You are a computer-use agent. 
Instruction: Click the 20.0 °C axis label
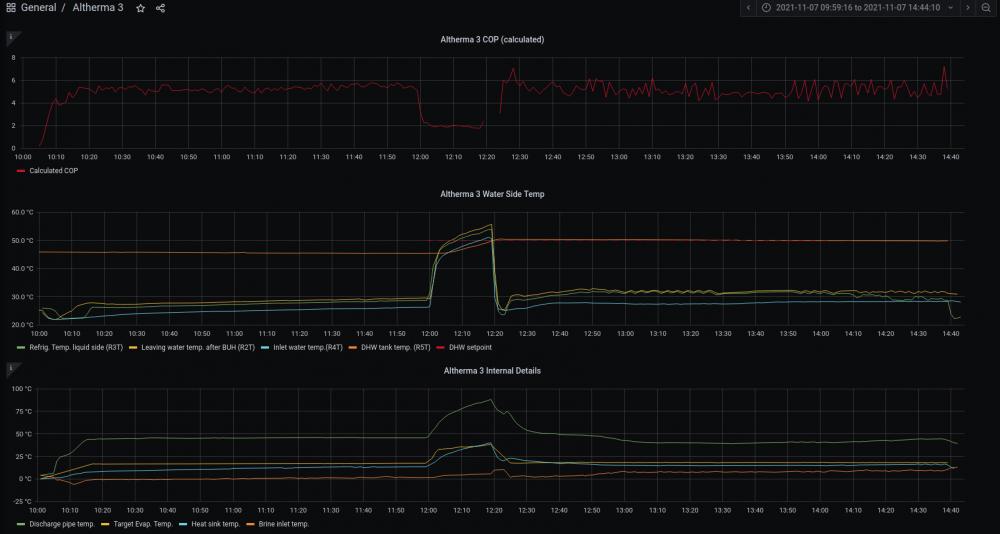(22, 325)
